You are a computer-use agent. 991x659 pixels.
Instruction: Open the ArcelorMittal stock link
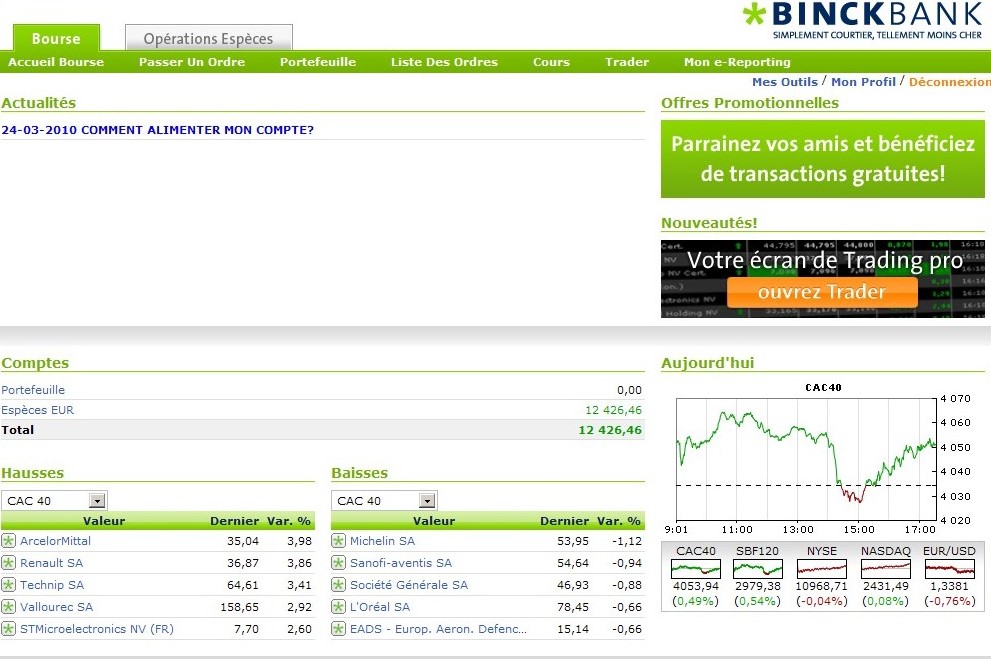tap(56, 541)
